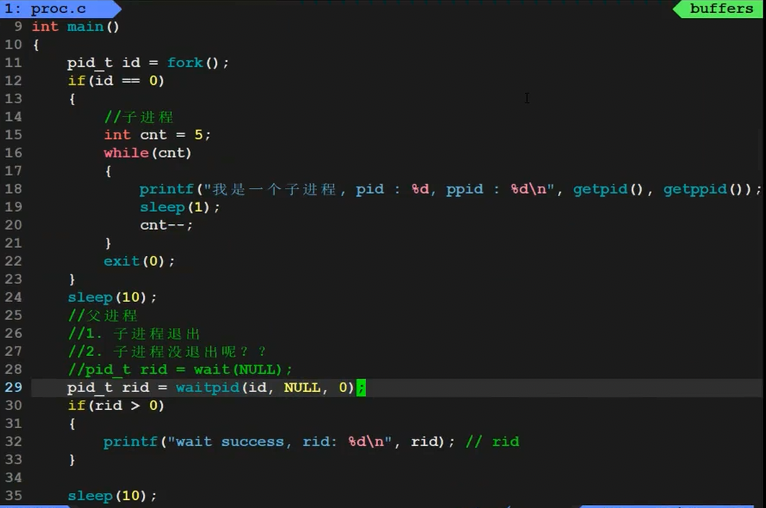
Task: Click exit(0); statement
Action: [x=139, y=261]
